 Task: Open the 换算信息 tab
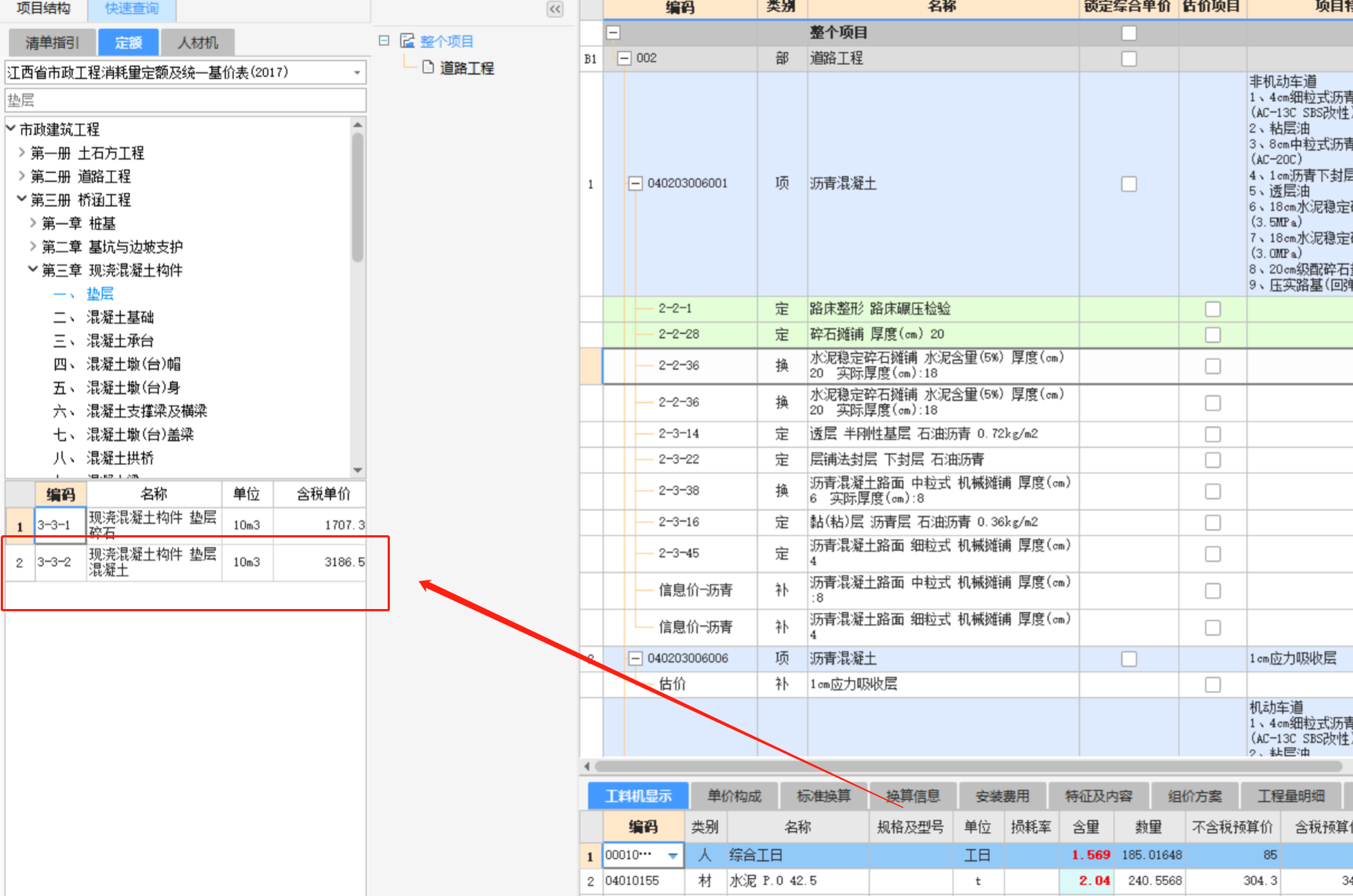913,796
